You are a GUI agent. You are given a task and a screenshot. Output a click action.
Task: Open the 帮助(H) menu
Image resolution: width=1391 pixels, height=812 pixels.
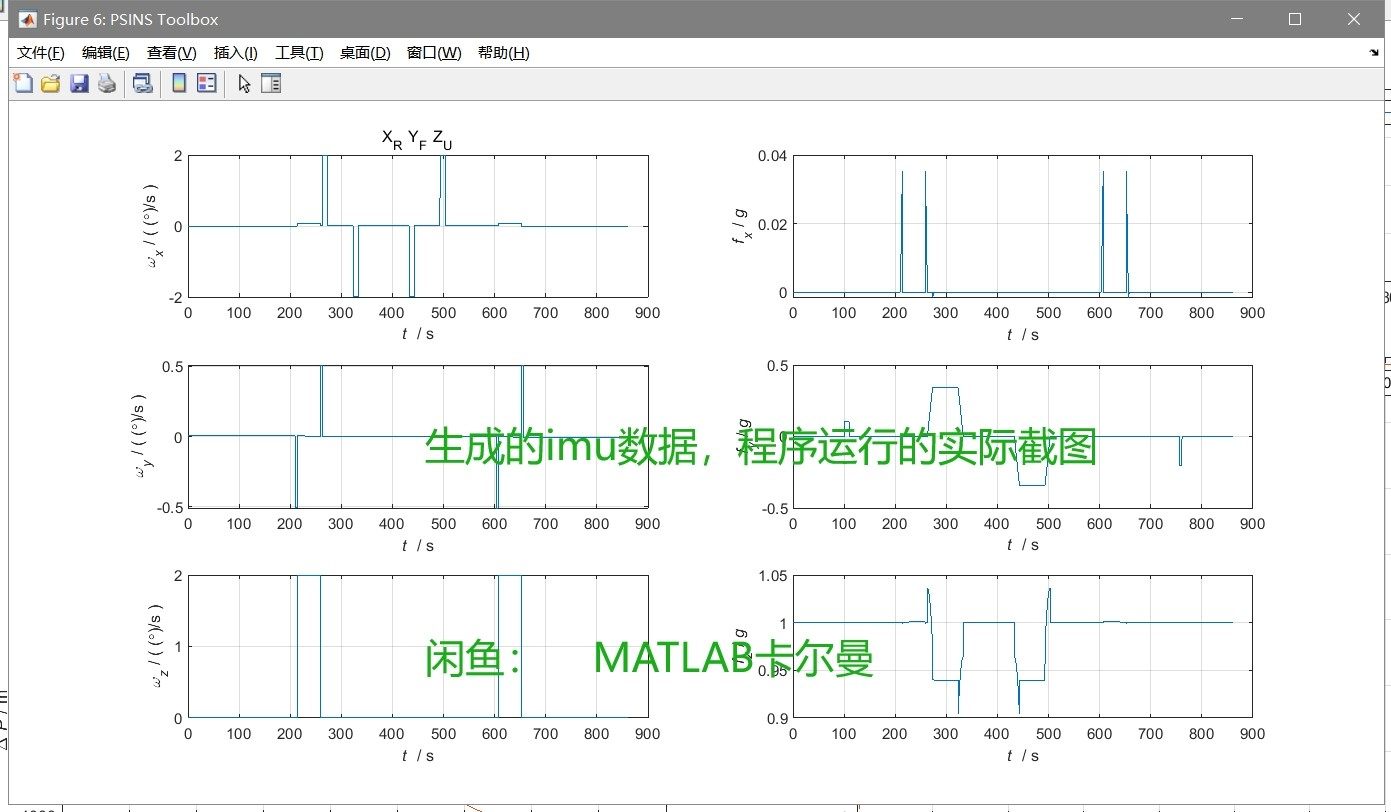[504, 53]
